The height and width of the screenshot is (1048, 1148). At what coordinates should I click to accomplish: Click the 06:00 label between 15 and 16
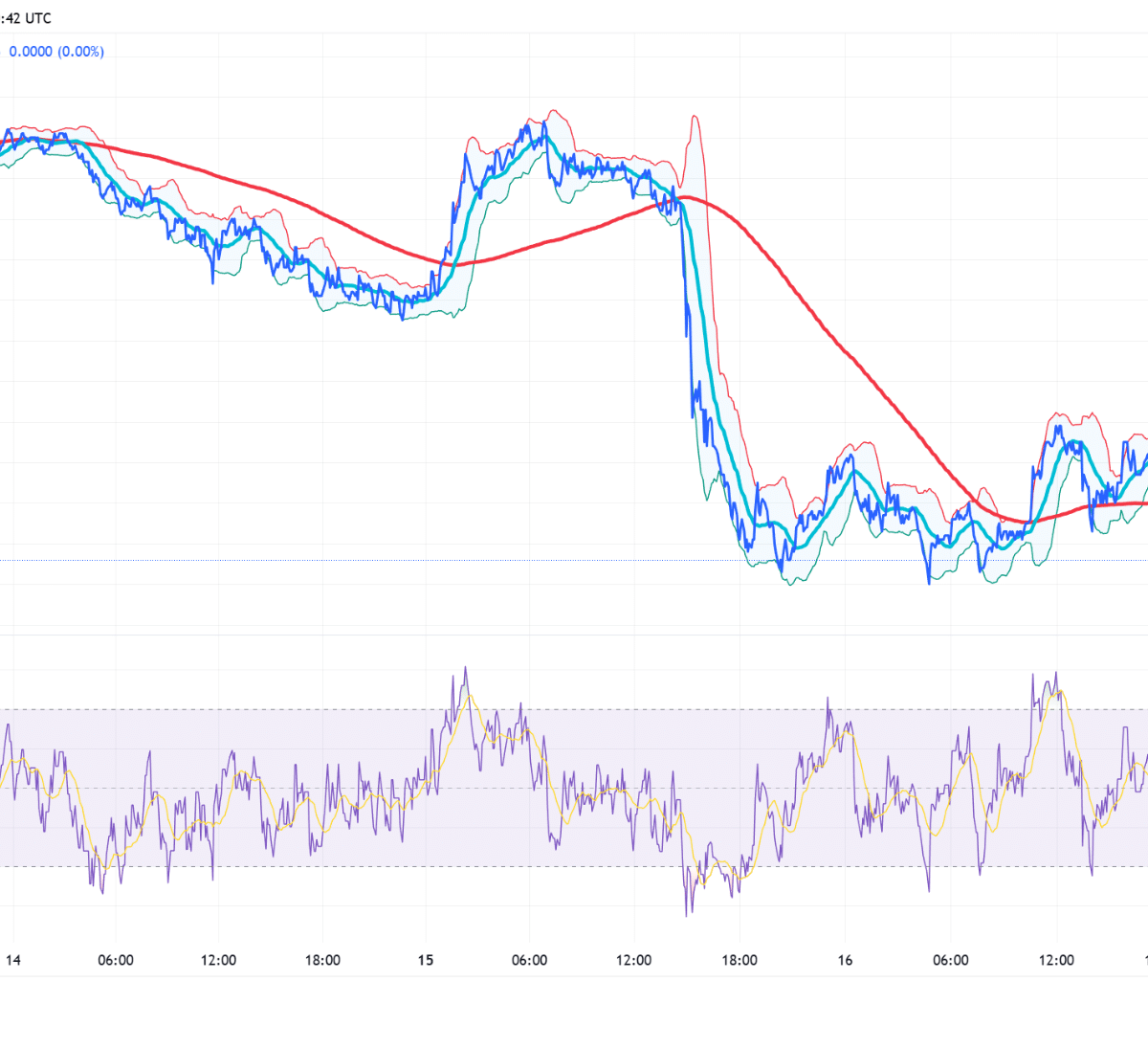pyautogui.click(x=529, y=960)
